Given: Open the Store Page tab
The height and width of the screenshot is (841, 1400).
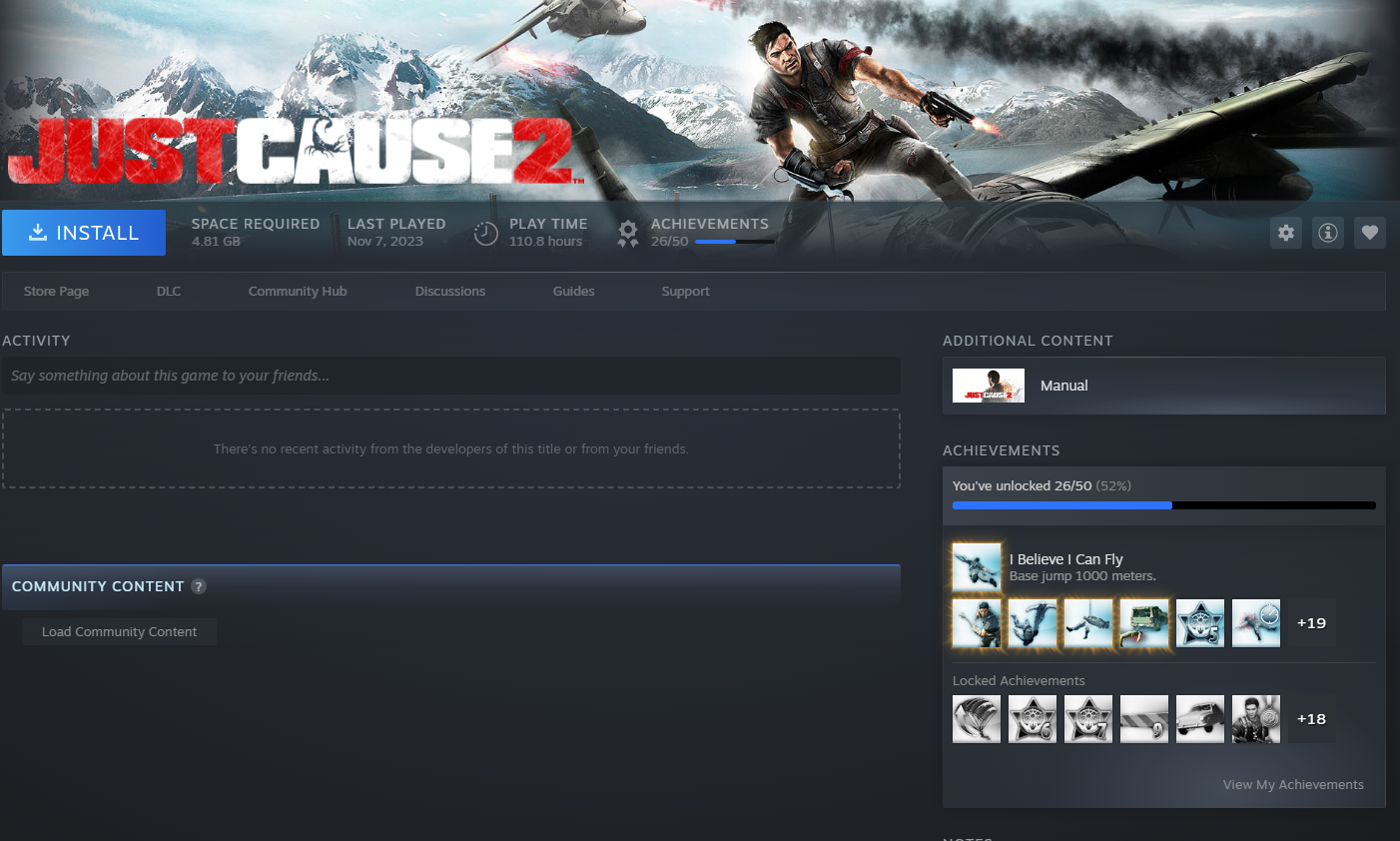Looking at the screenshot, I should click(56, 291).
